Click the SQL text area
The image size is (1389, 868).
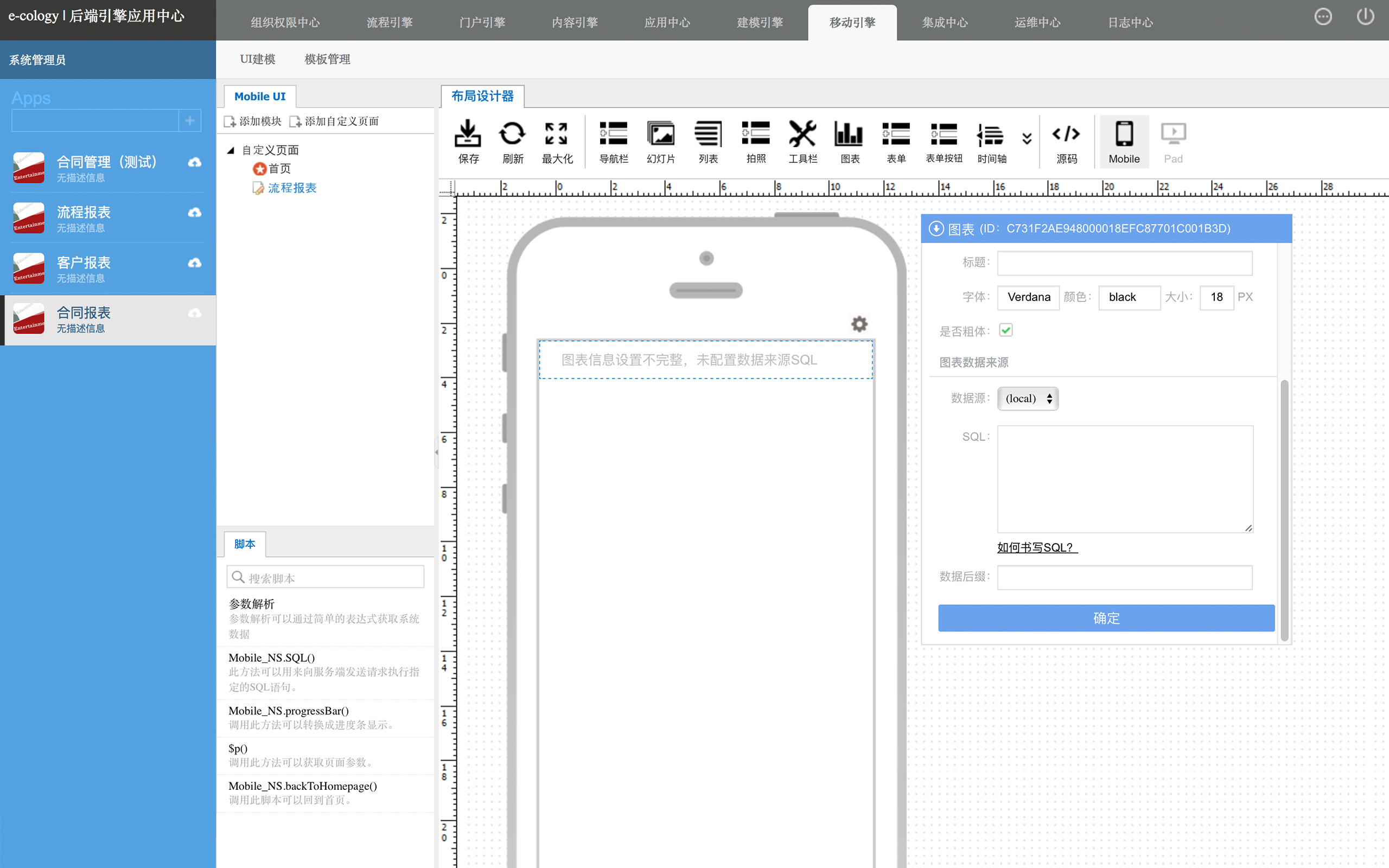point(1125,479)
